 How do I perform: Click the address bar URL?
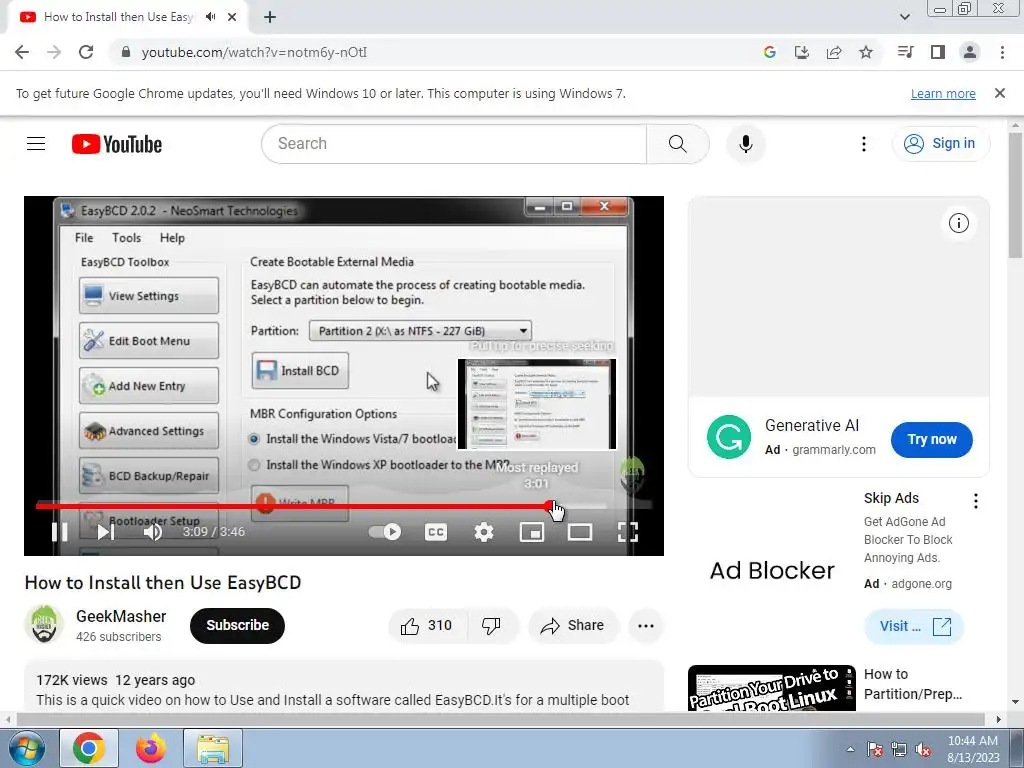[255, 52]
